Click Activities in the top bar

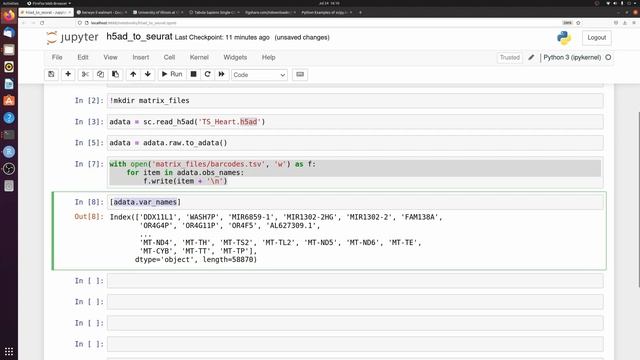click(10, 3)
